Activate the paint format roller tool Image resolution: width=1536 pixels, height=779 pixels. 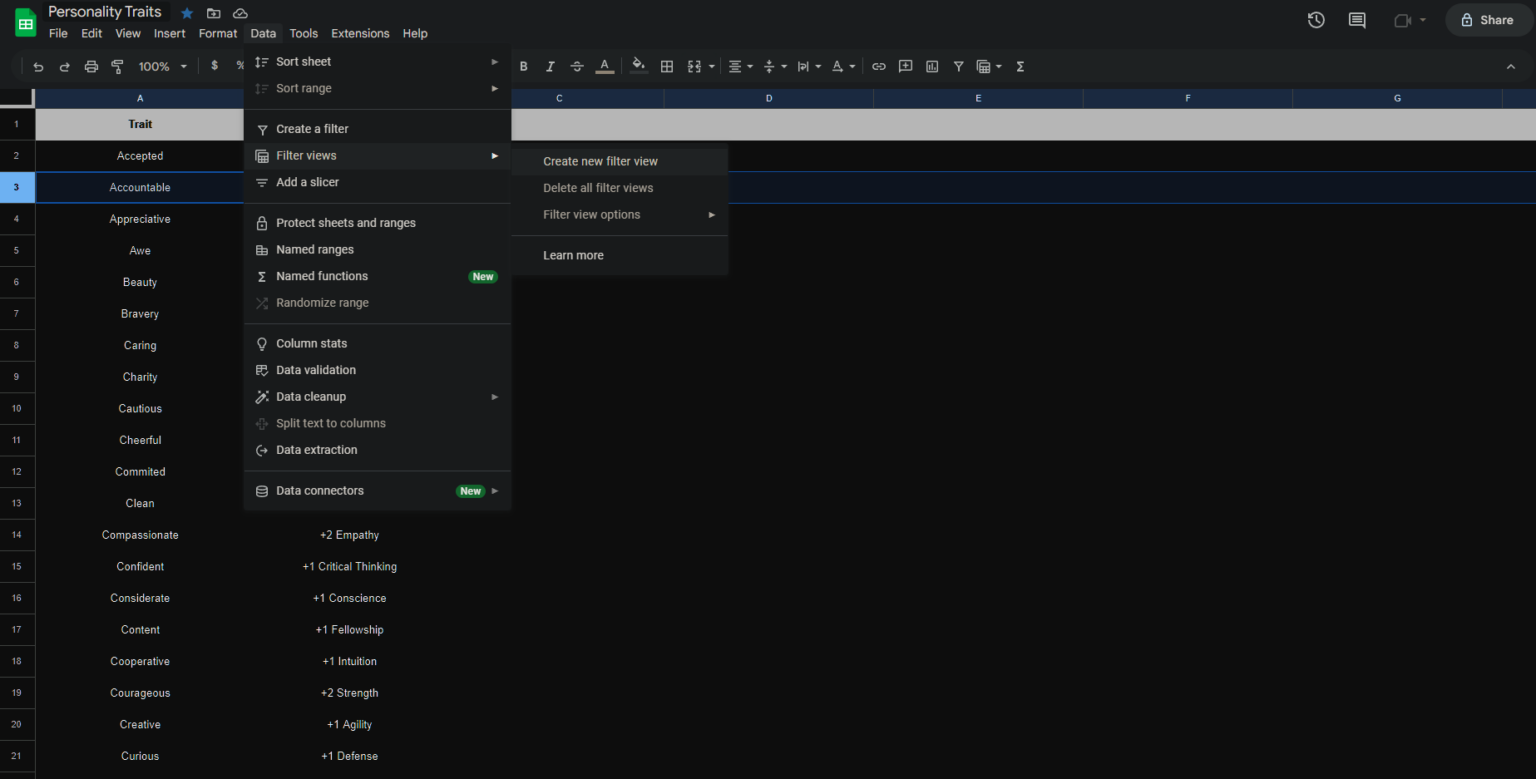pos(117,67)
